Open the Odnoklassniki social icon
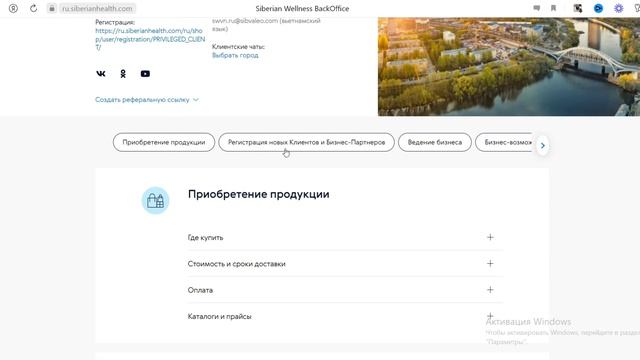This screenshot has height=360, width=640. [123, 74]
